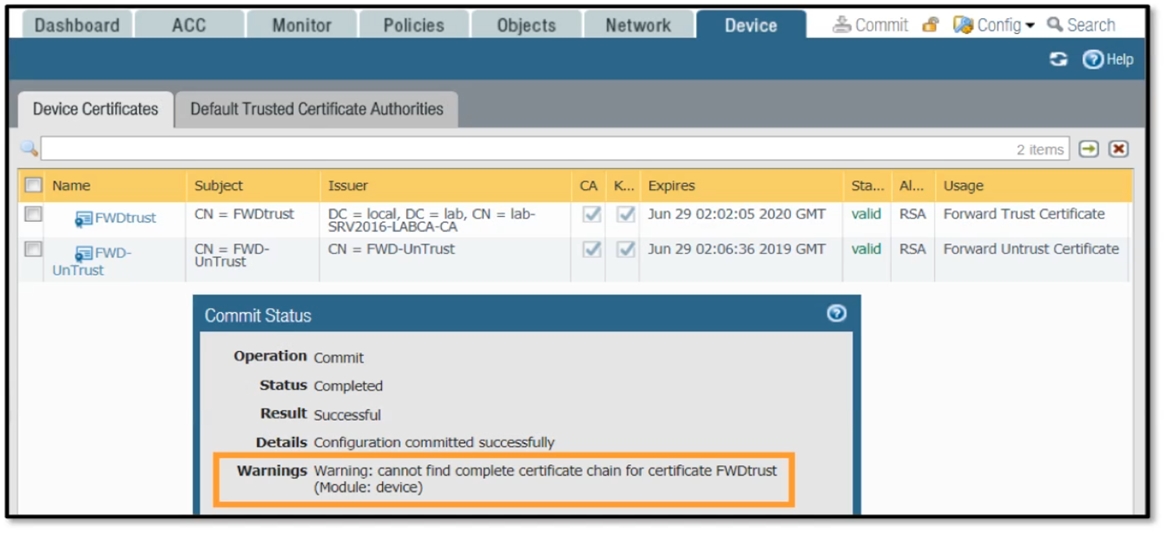
Task: Click the Search icon in the top bar
Action: pyautogui.click(x=1055, y=25)
